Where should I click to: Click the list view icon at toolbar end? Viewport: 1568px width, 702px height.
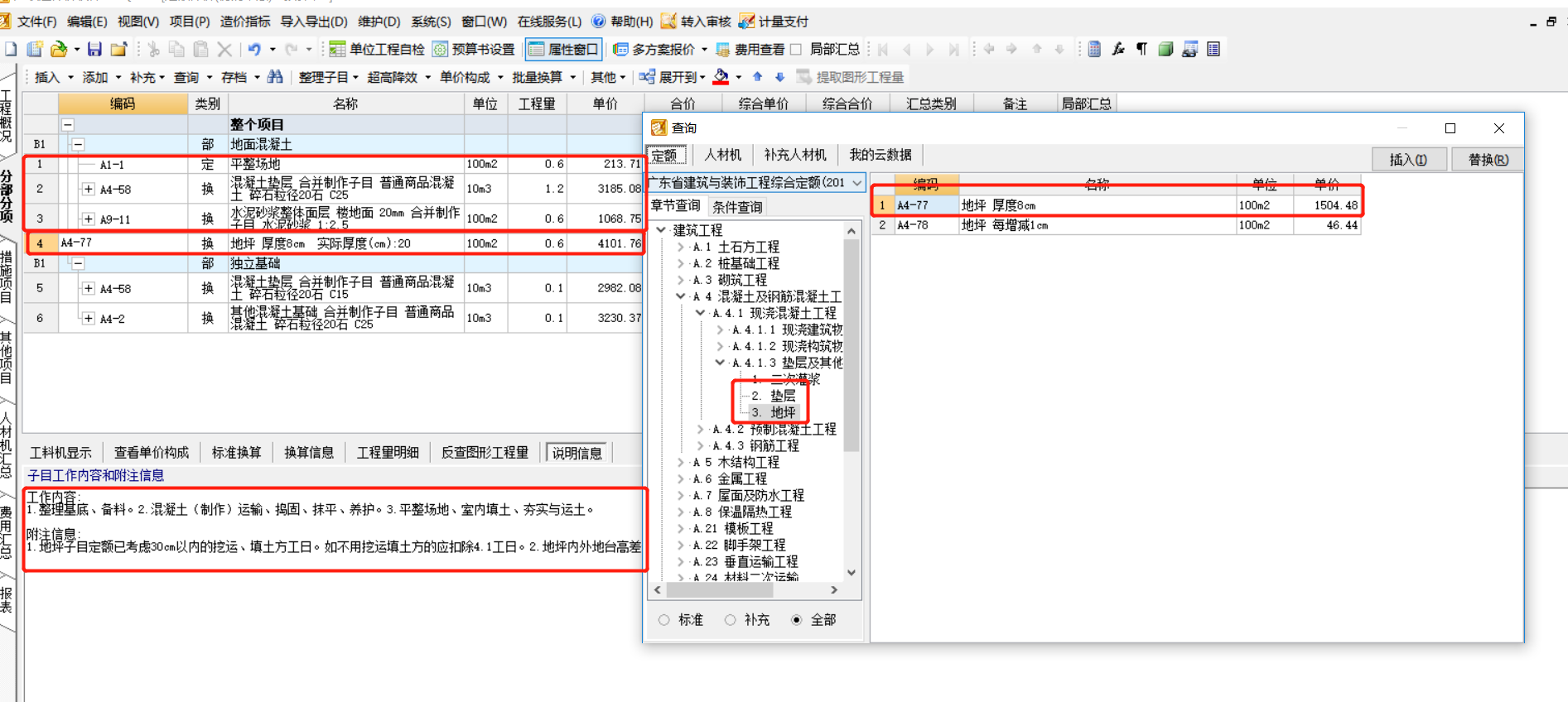(x=1213, y=50)
